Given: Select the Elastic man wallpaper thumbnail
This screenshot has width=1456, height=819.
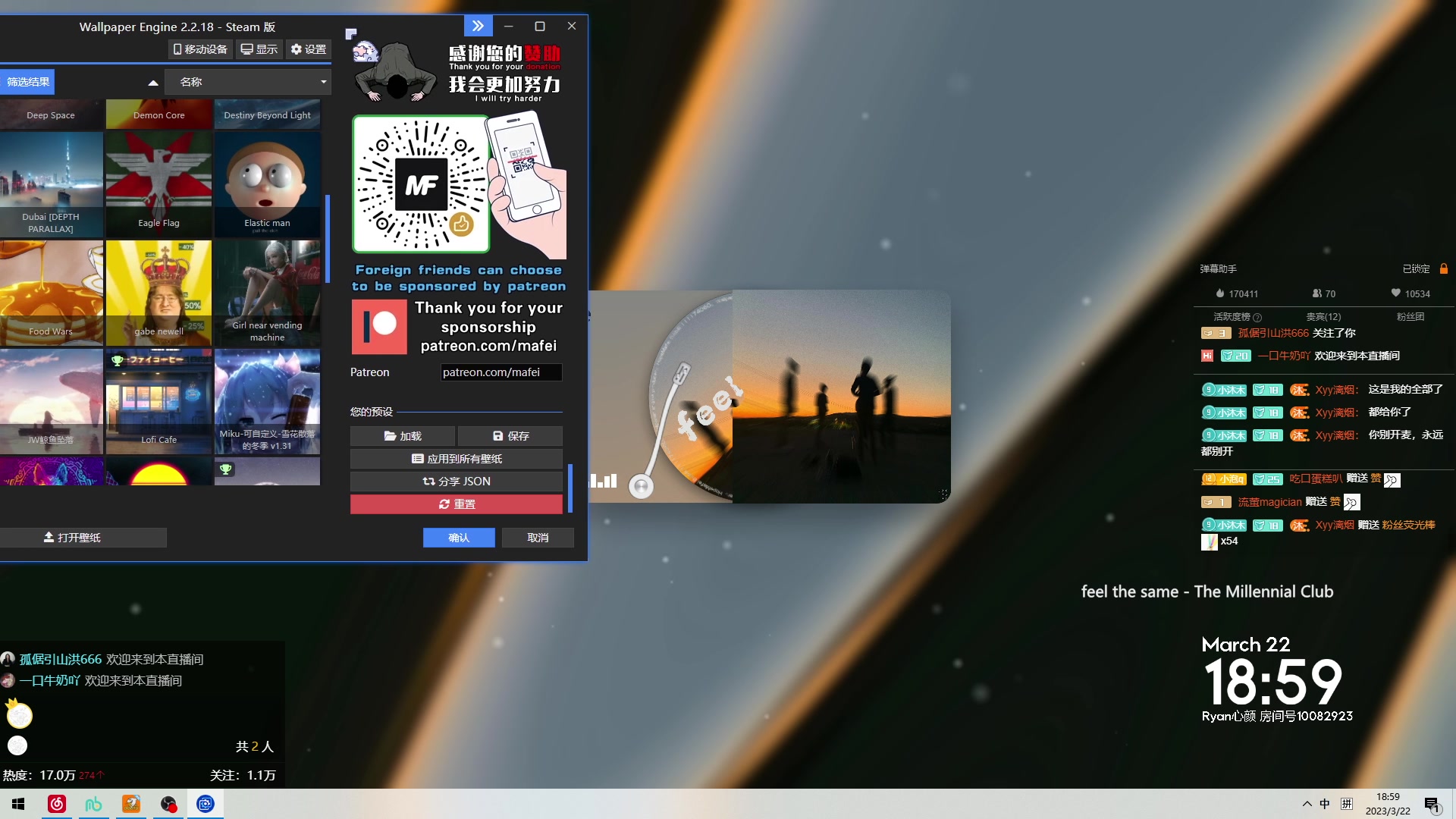Looking at the screenshot, I should pyautogui.click(x=267, y=184).
